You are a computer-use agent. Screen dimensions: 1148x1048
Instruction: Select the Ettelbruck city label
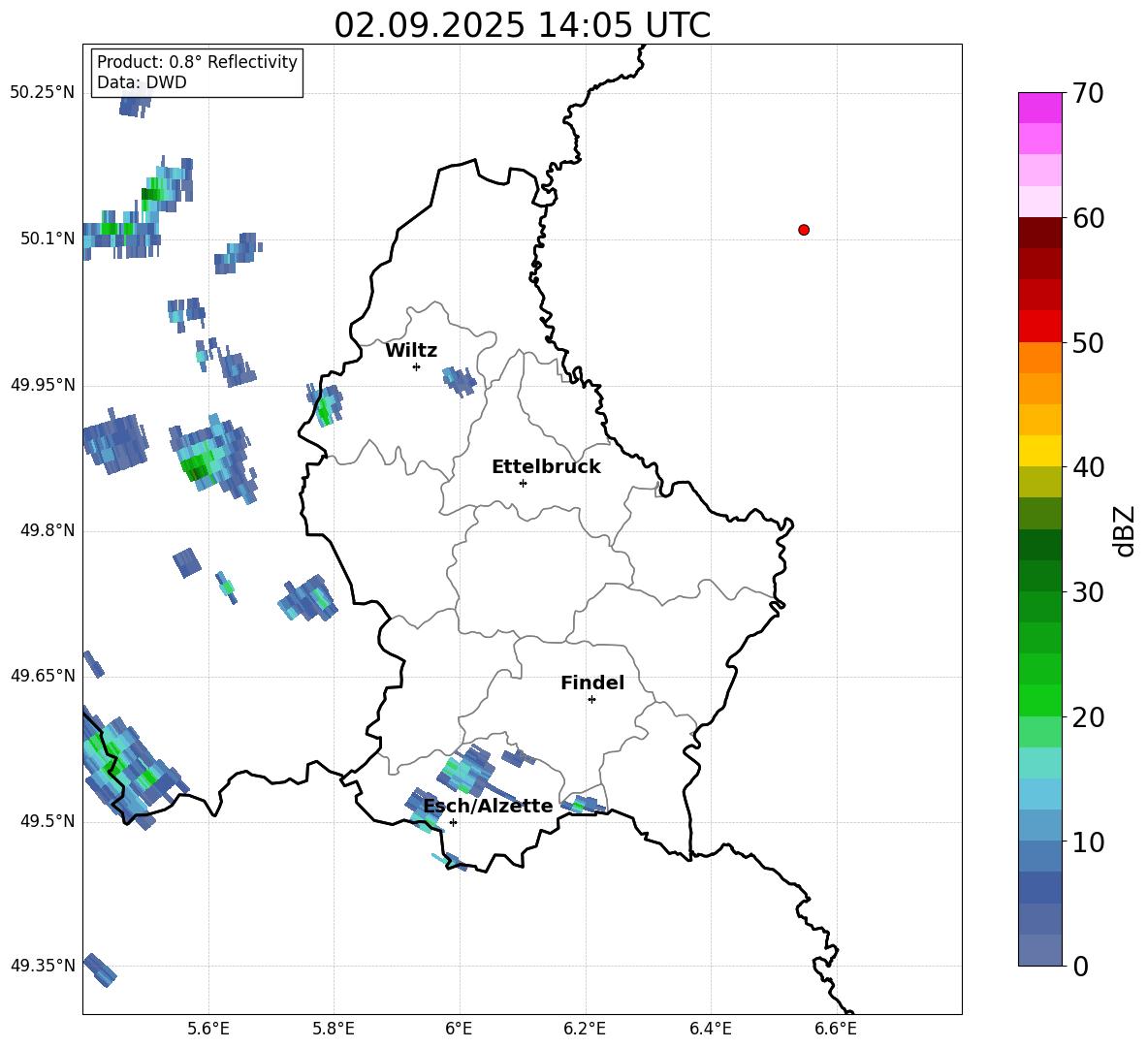point(546,467)
